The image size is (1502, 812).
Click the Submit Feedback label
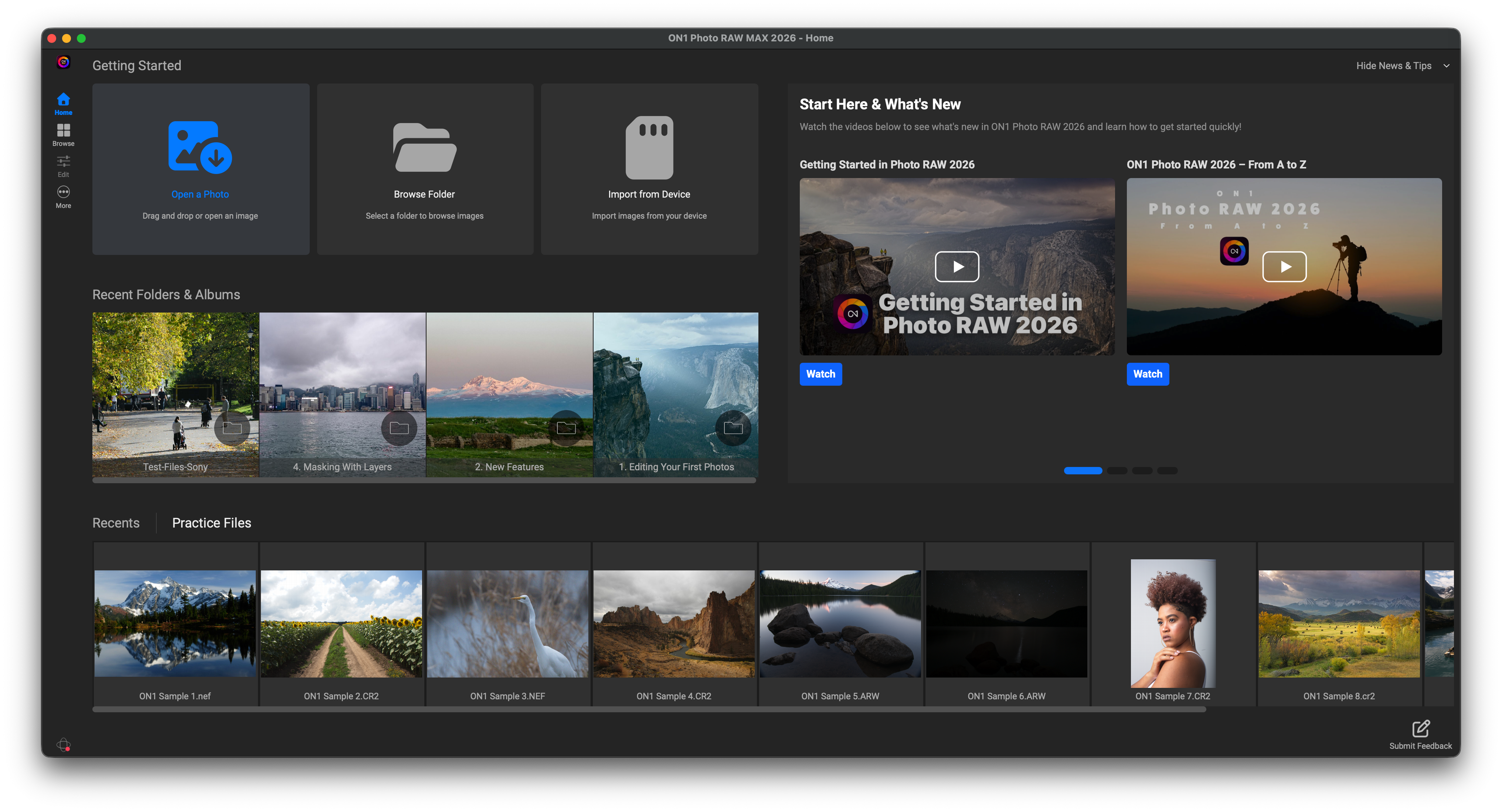[x=1420, y=746]
